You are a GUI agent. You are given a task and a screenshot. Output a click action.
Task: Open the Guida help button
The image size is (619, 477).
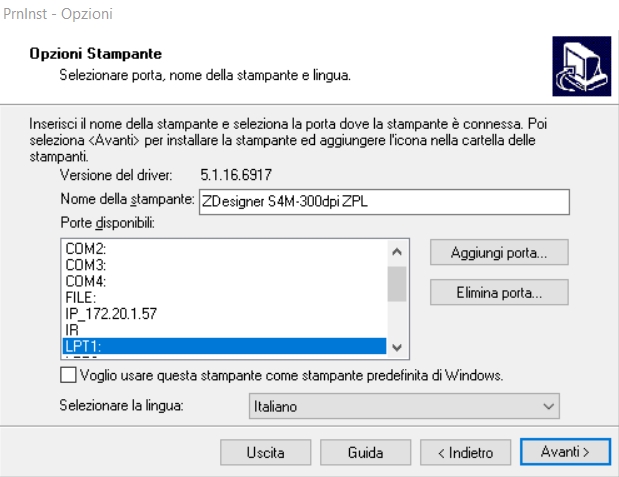(x=365, y=453)
